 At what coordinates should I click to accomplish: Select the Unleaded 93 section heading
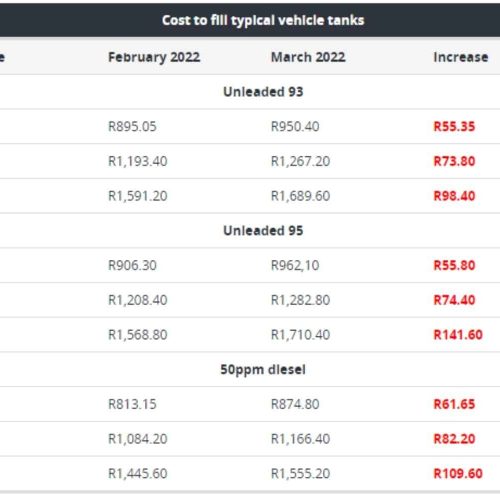click(x=263, y=92)
